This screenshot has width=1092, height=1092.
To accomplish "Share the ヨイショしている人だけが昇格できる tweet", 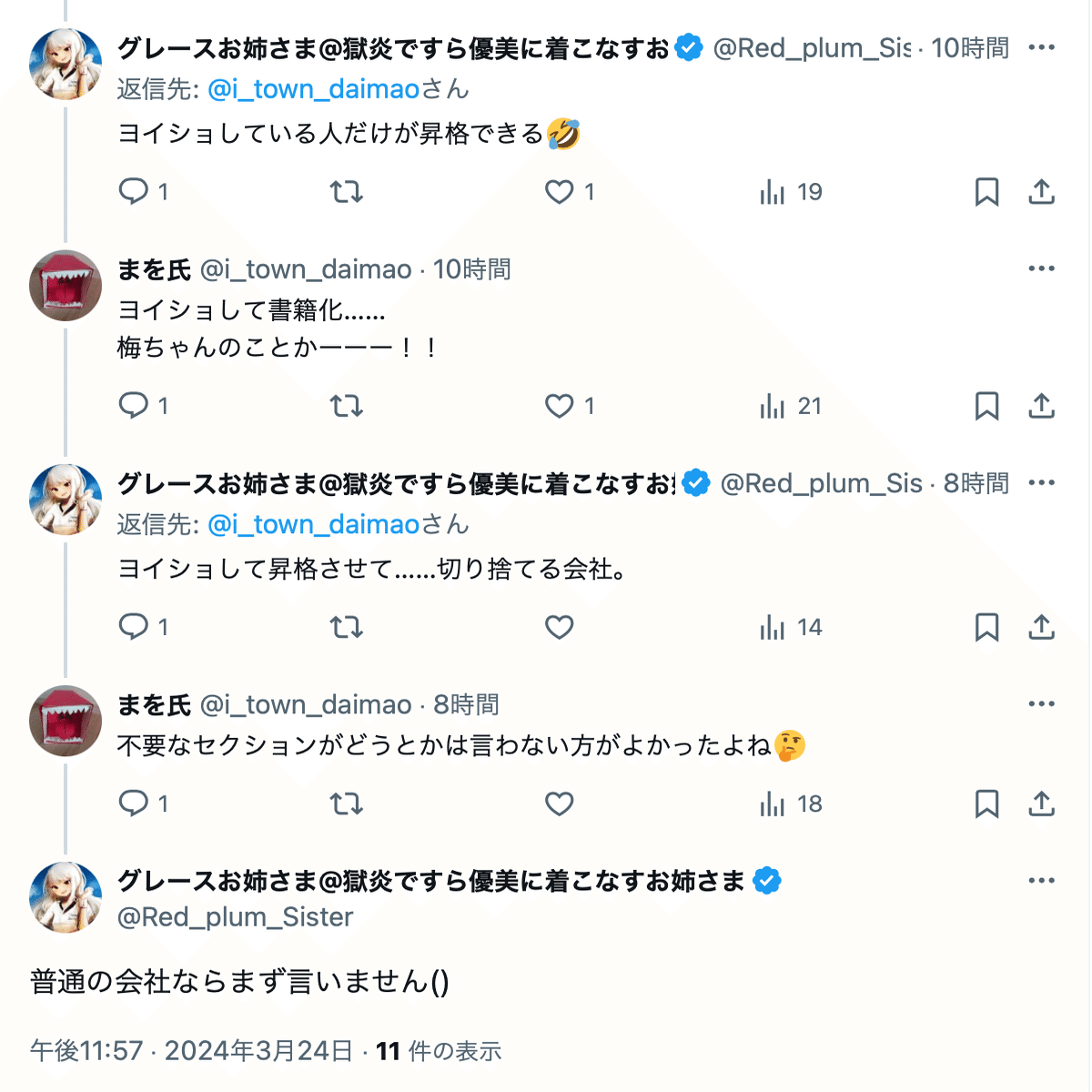I will click(1041, 192).
